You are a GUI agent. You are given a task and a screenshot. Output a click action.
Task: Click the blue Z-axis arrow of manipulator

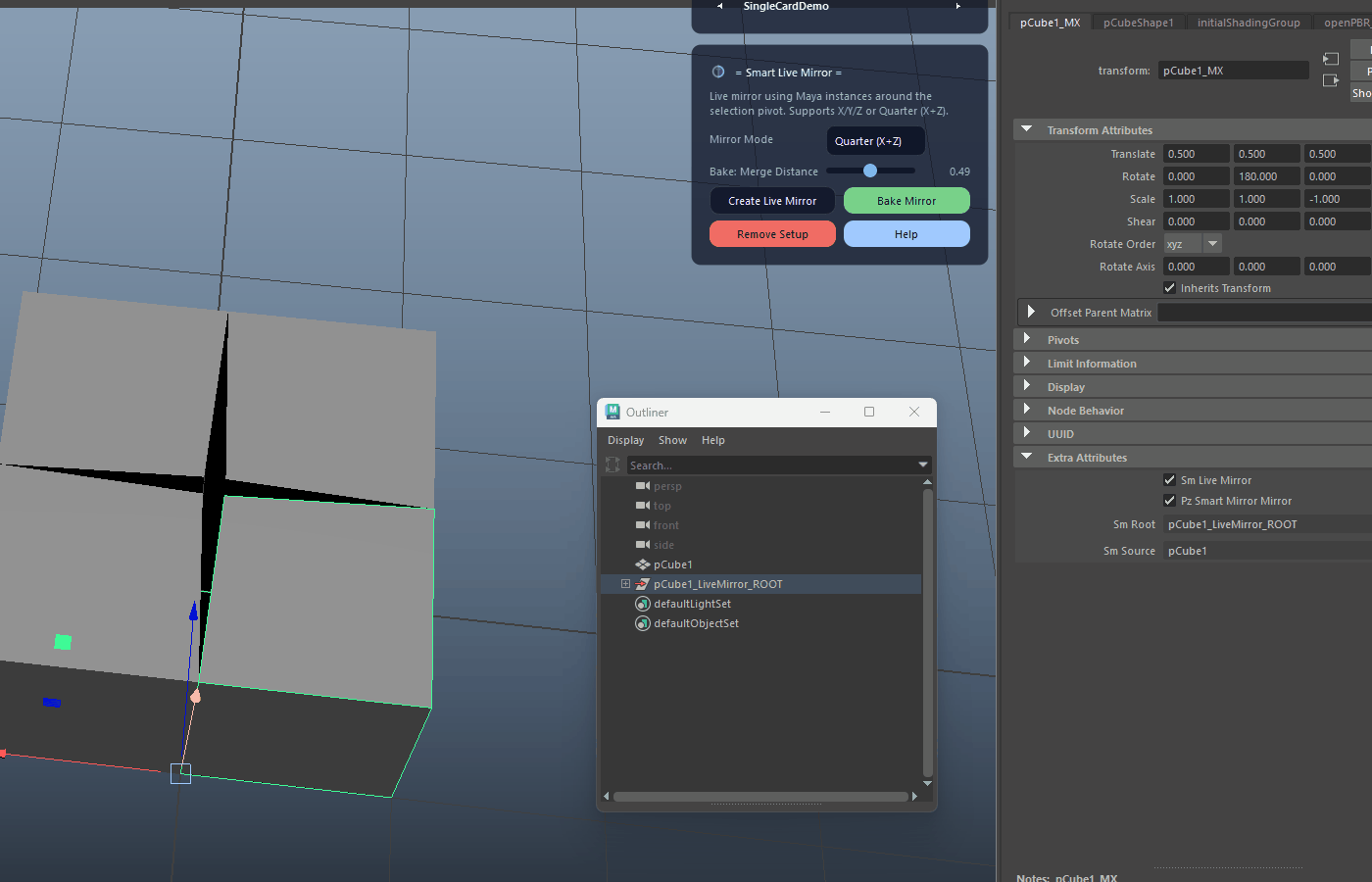(193, 612)
